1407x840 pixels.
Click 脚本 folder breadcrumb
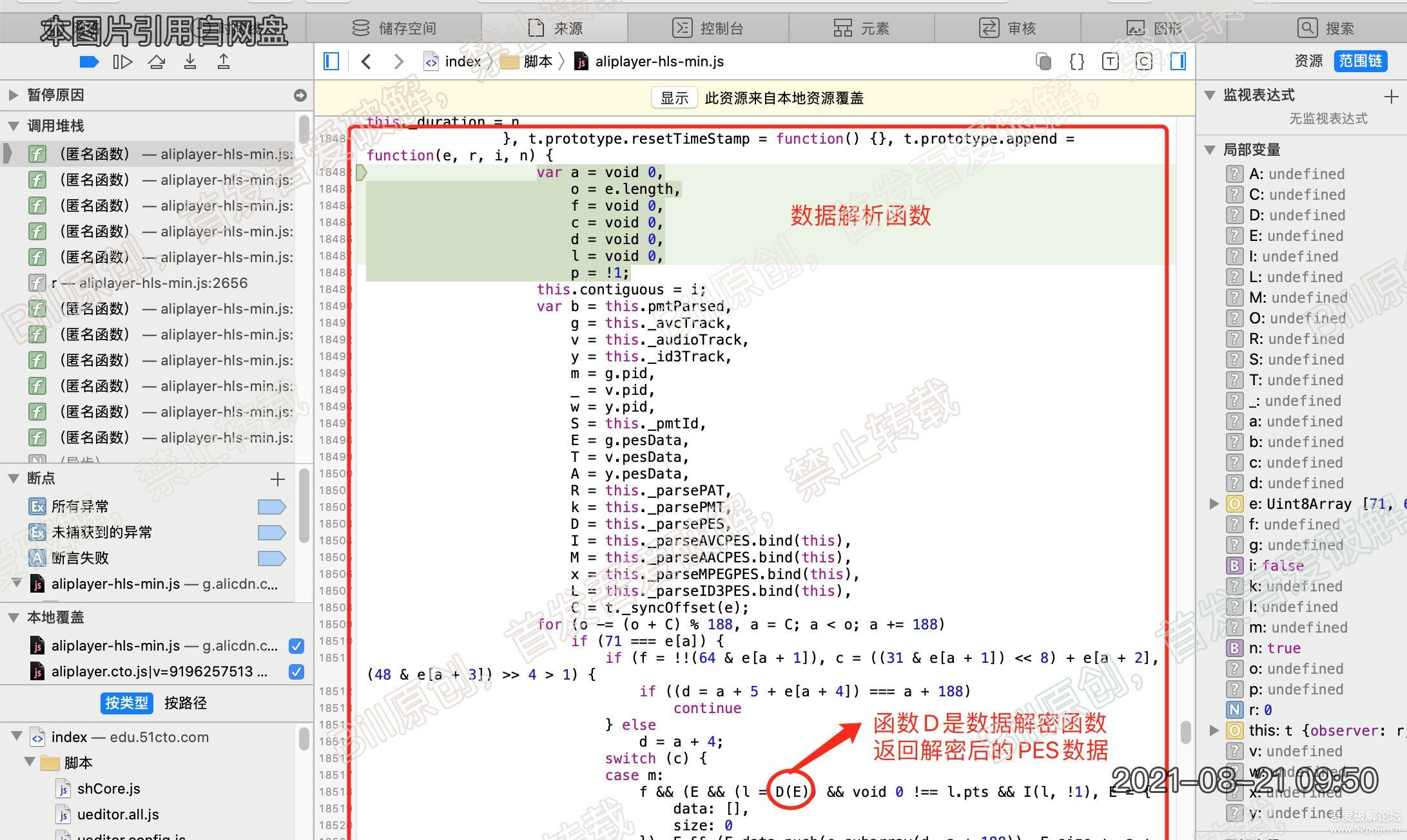(527, 61)
